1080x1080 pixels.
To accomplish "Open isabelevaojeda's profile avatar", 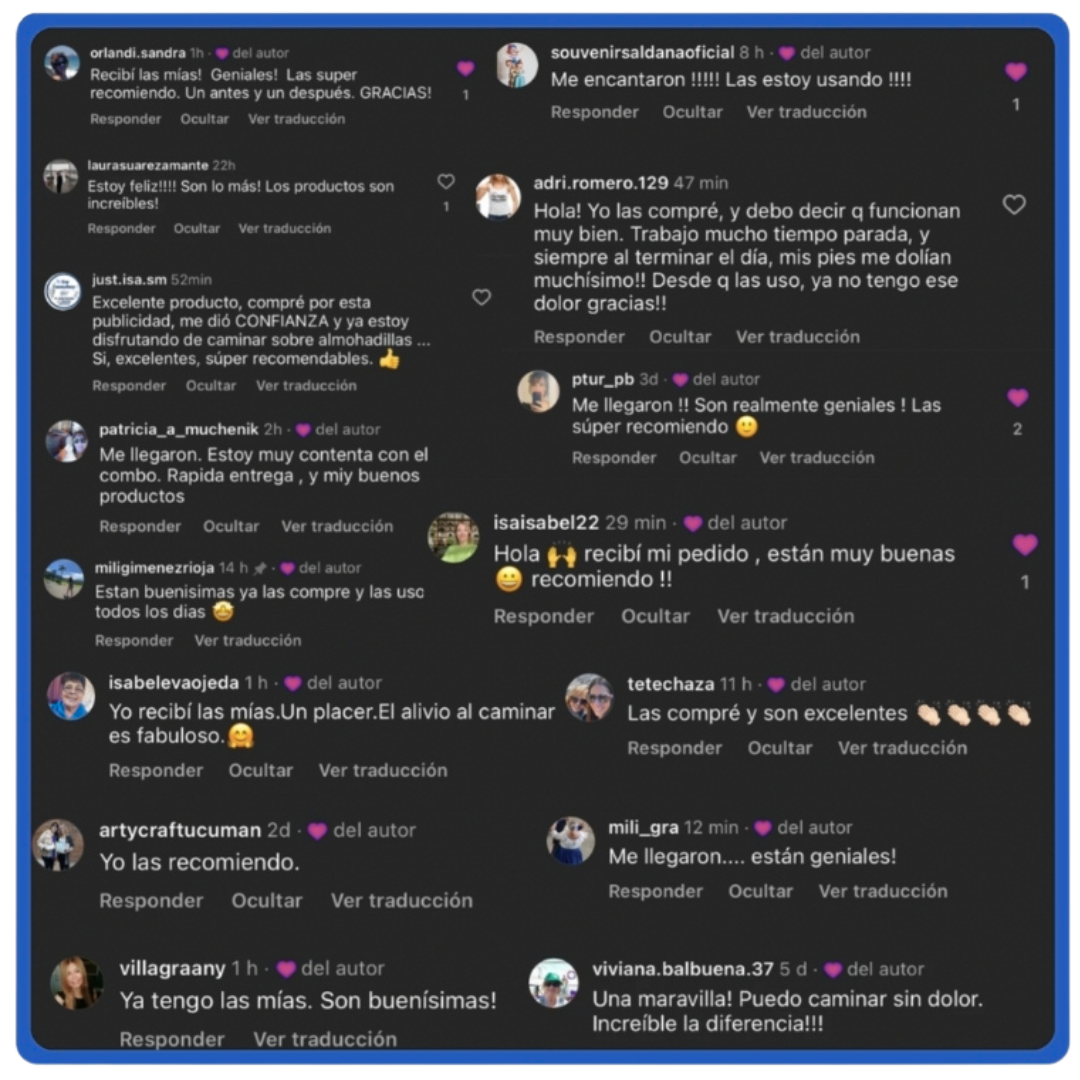I will pyautogui.click(x=71, y=696).
